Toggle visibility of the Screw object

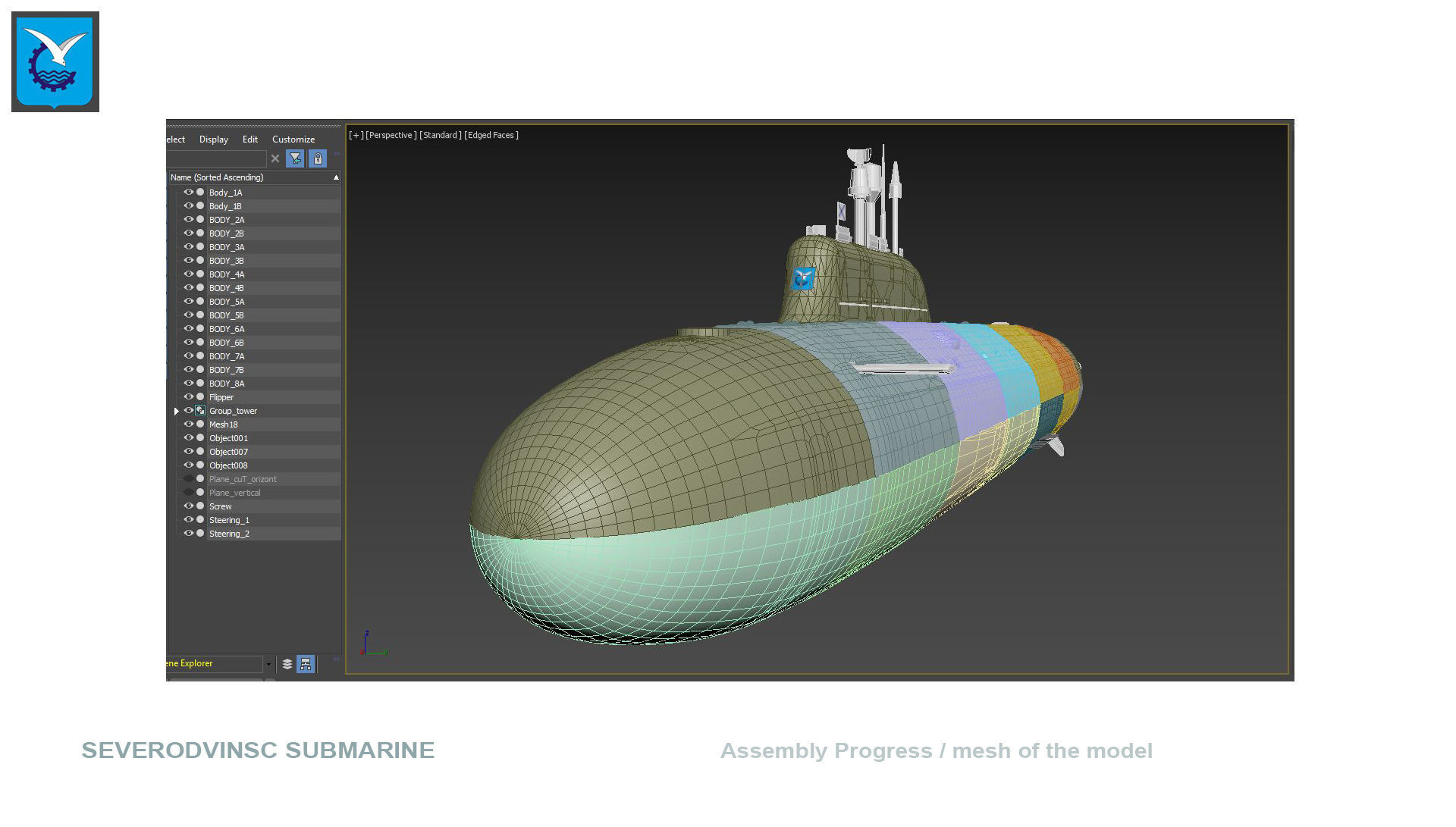[189, 506]
